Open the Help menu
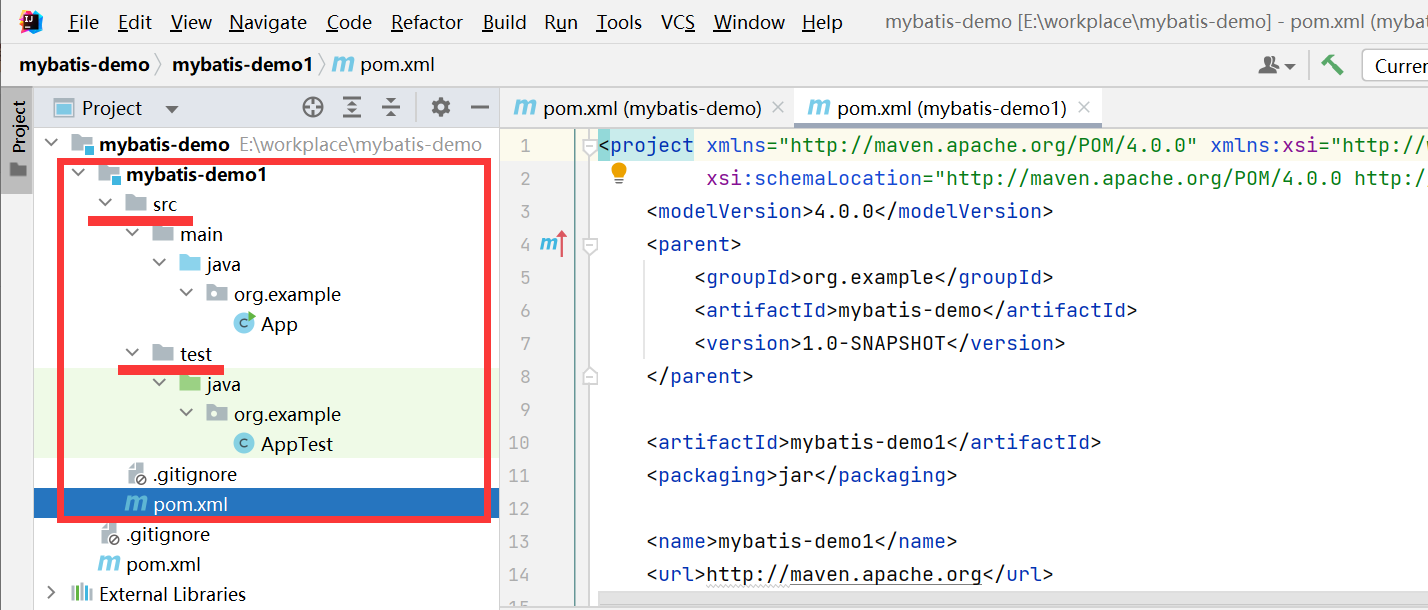 coord(822,22)
